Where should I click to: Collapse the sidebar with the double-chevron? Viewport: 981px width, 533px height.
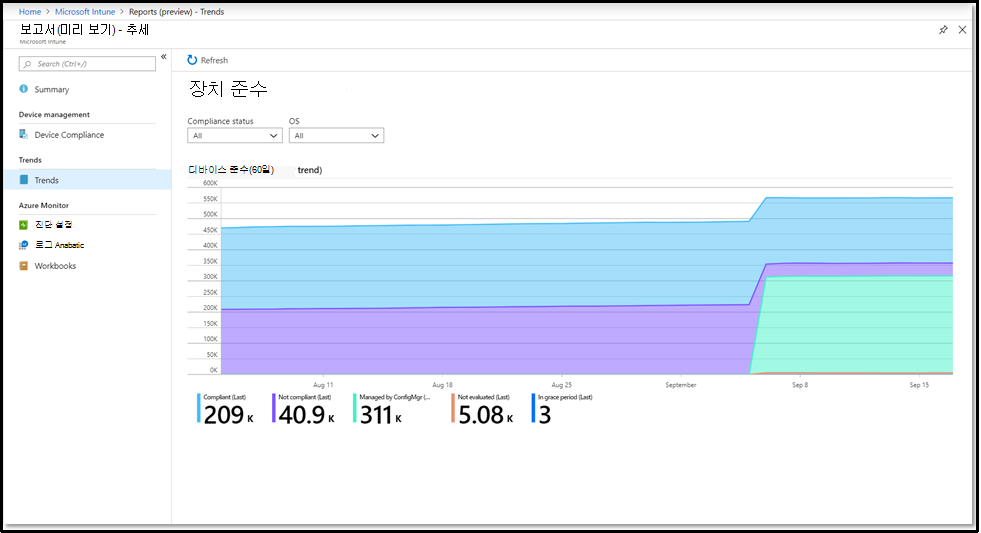[163, 56]
